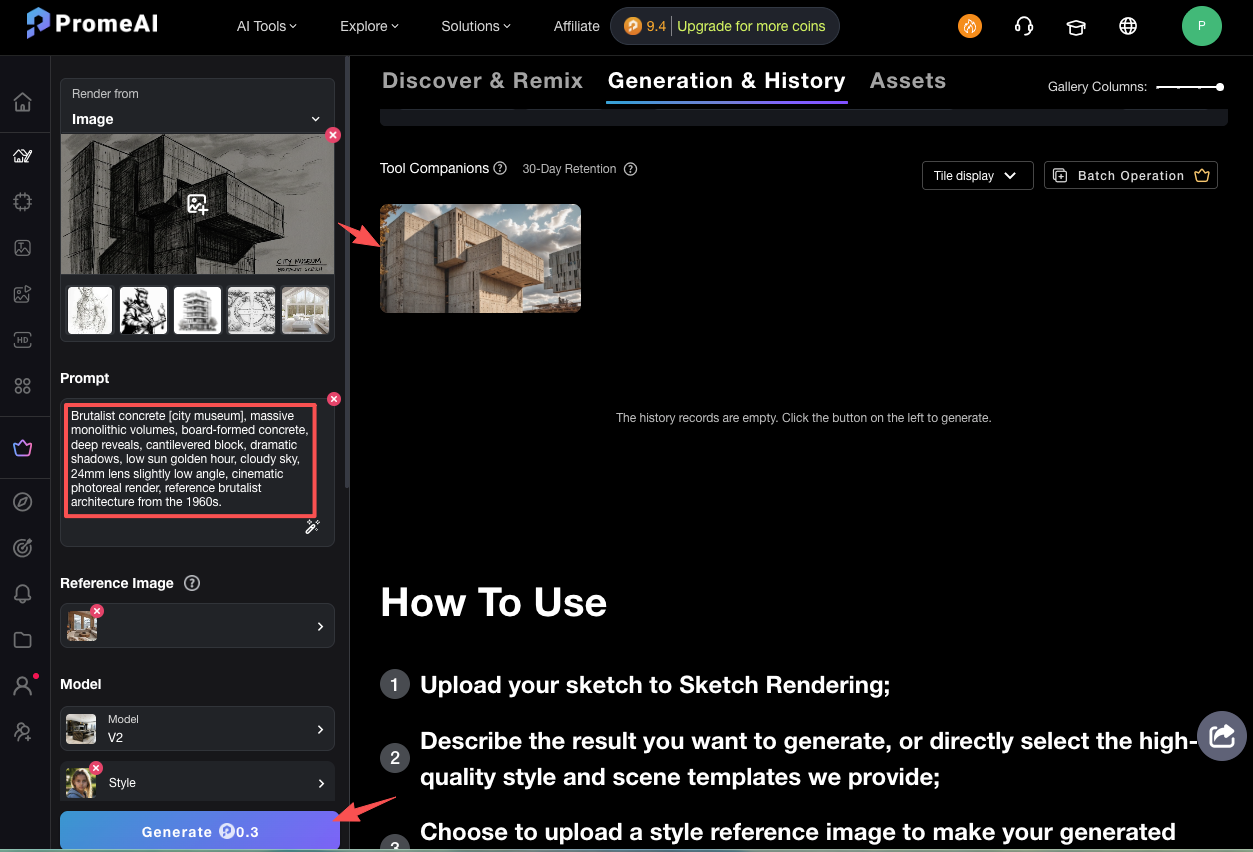Screen dimensions: 1253x852
Task: Open the image-to-video sidebar icon
Action: click(22, 294)
